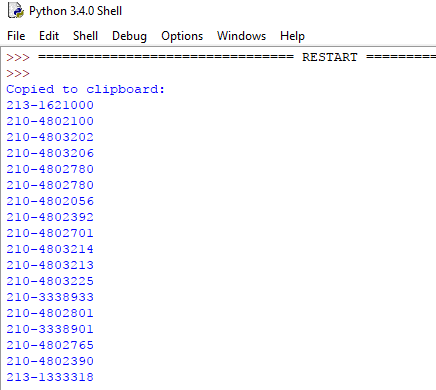
Task: Open the Shell menu
Action: [x=85, y=36]
